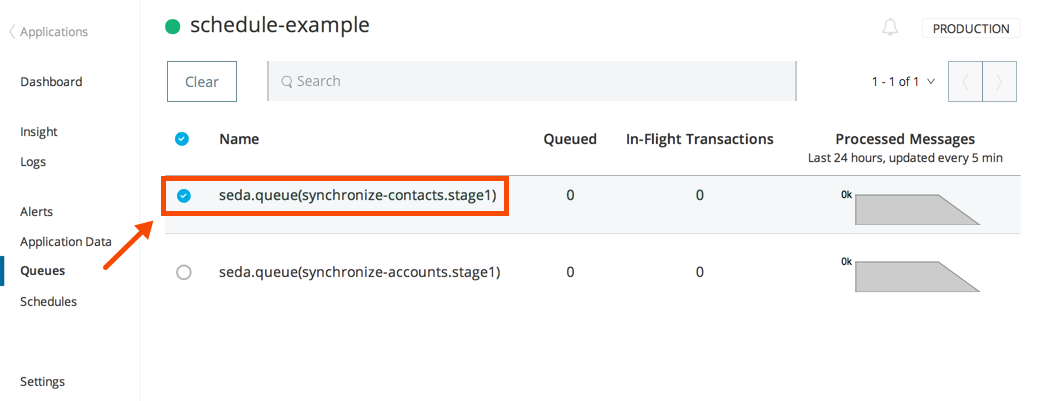This screenshot has height=401, width=1041.
Task: Navigate to Schedules section
Action: click(48, 301)
